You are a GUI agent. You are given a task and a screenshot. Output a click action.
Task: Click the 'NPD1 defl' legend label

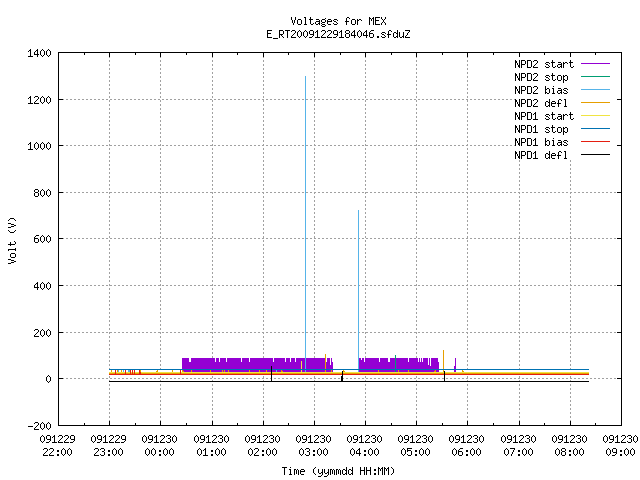point(541,156)
